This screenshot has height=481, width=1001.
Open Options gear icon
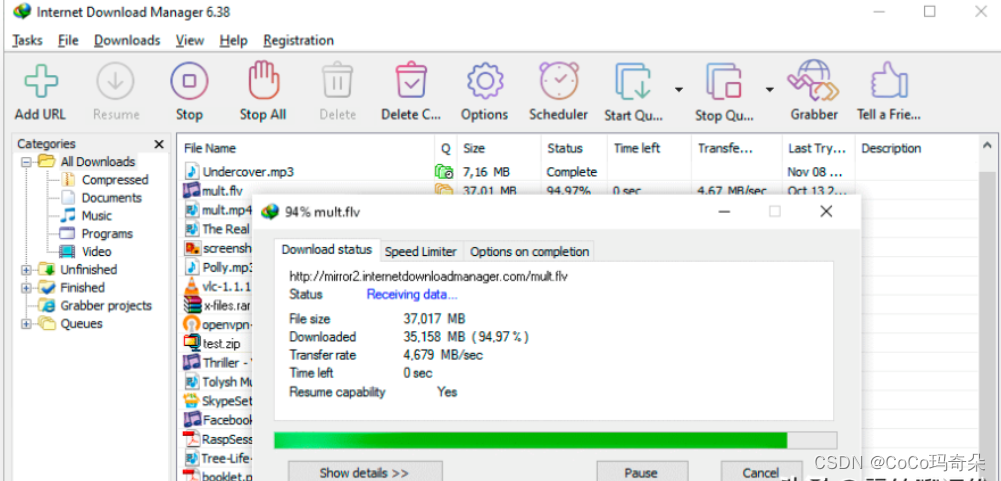tap(485, 81)
